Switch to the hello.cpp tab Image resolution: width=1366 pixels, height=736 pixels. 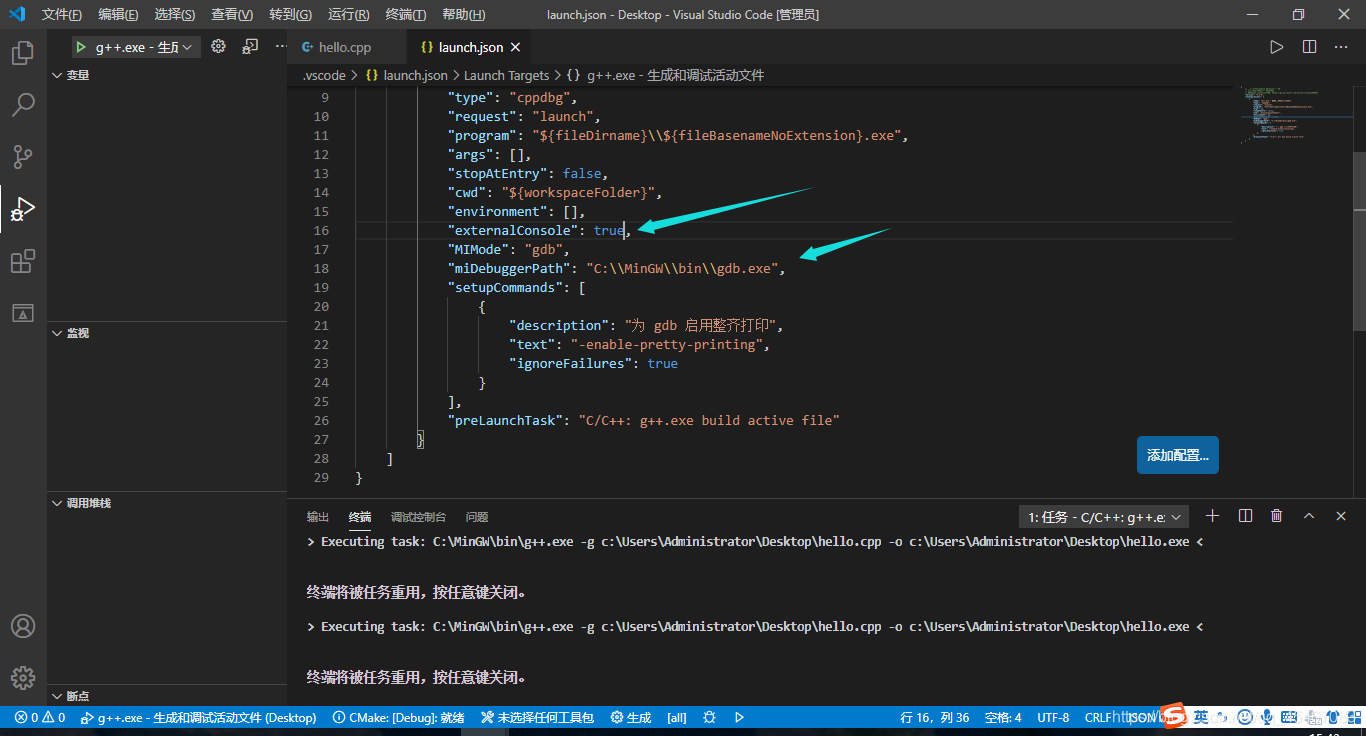(x=347, y=47)
